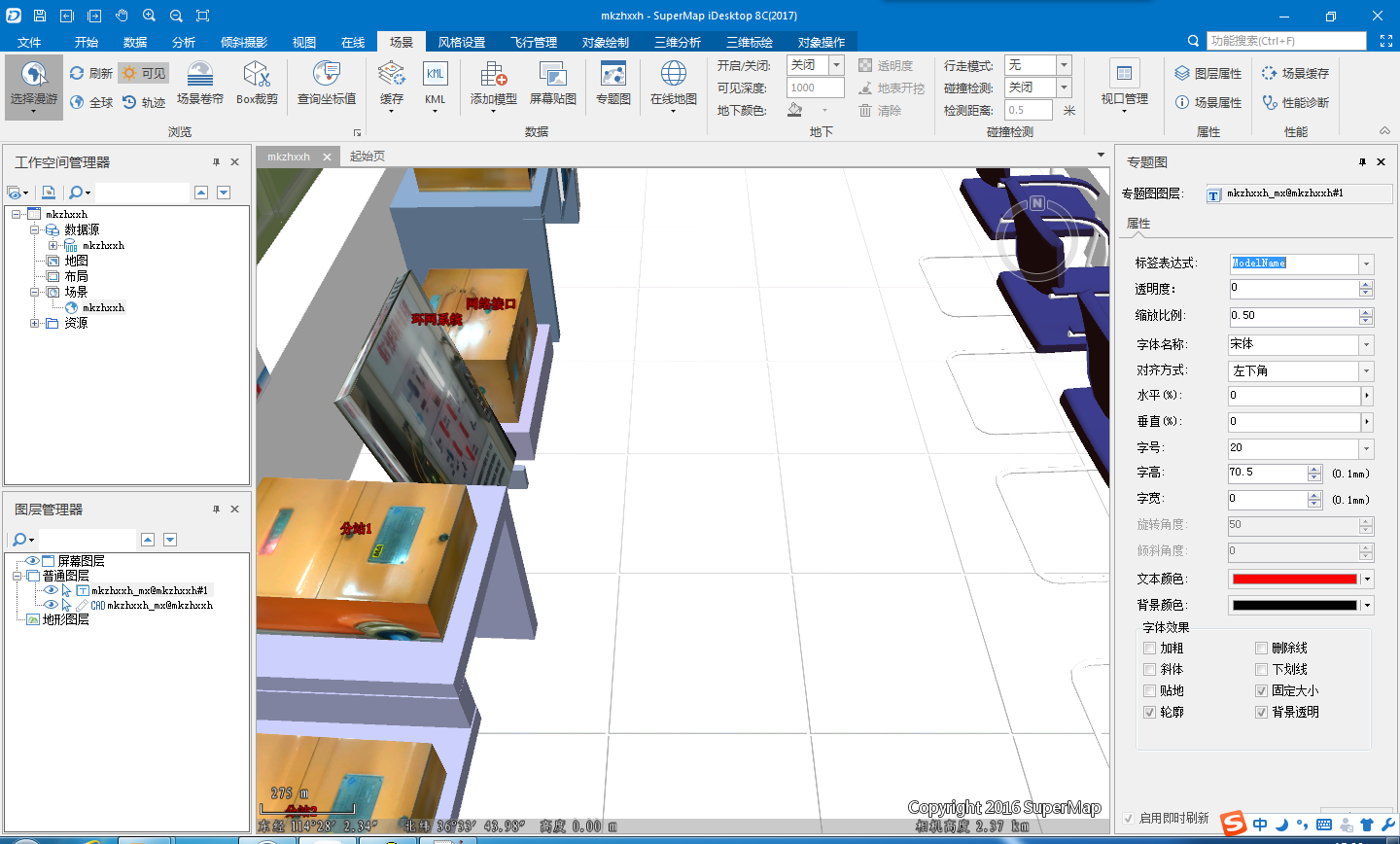Click the save icon in title bar
Viewport: 1400px width, 844px height.
40,16
